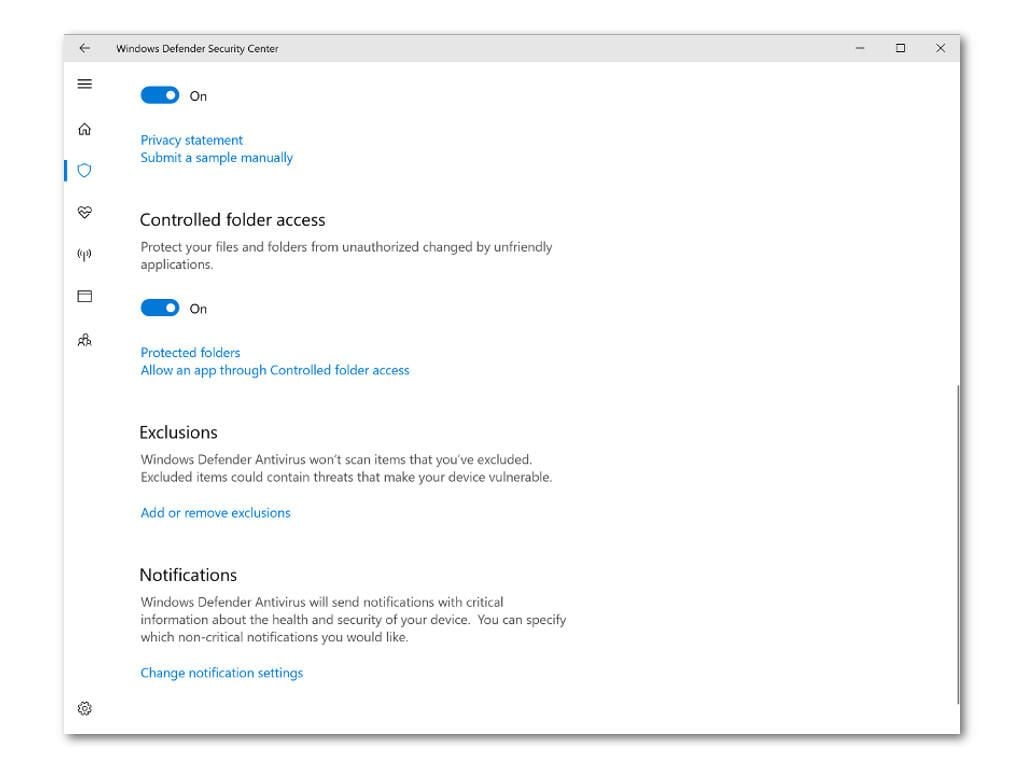Viewport: 1024px width, 768px height.
Task: Open App & browser control window icon
Action: pos(84,296)
